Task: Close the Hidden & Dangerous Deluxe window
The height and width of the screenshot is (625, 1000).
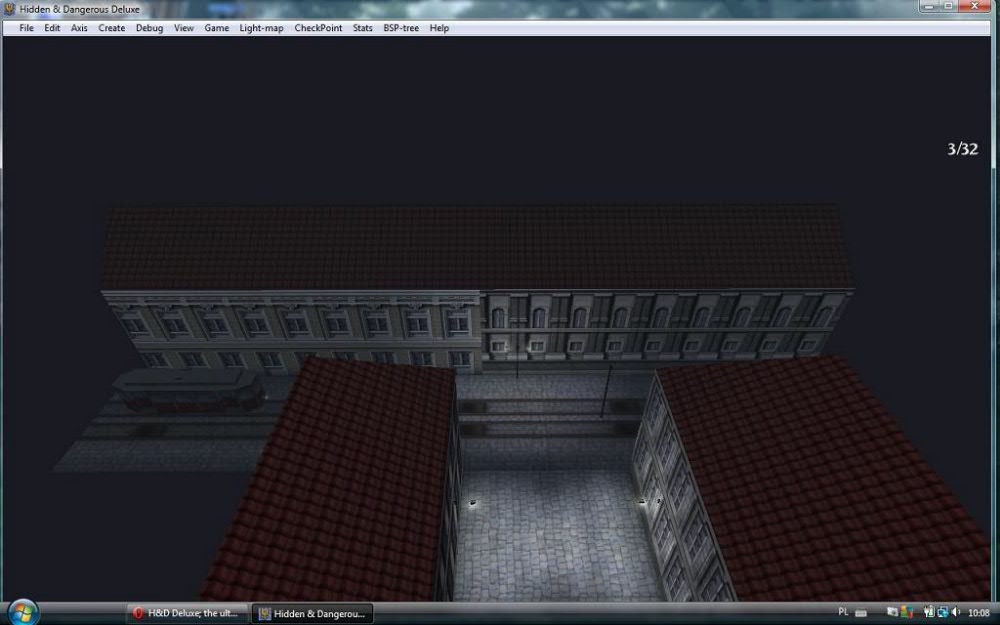Action: point(974,6)
